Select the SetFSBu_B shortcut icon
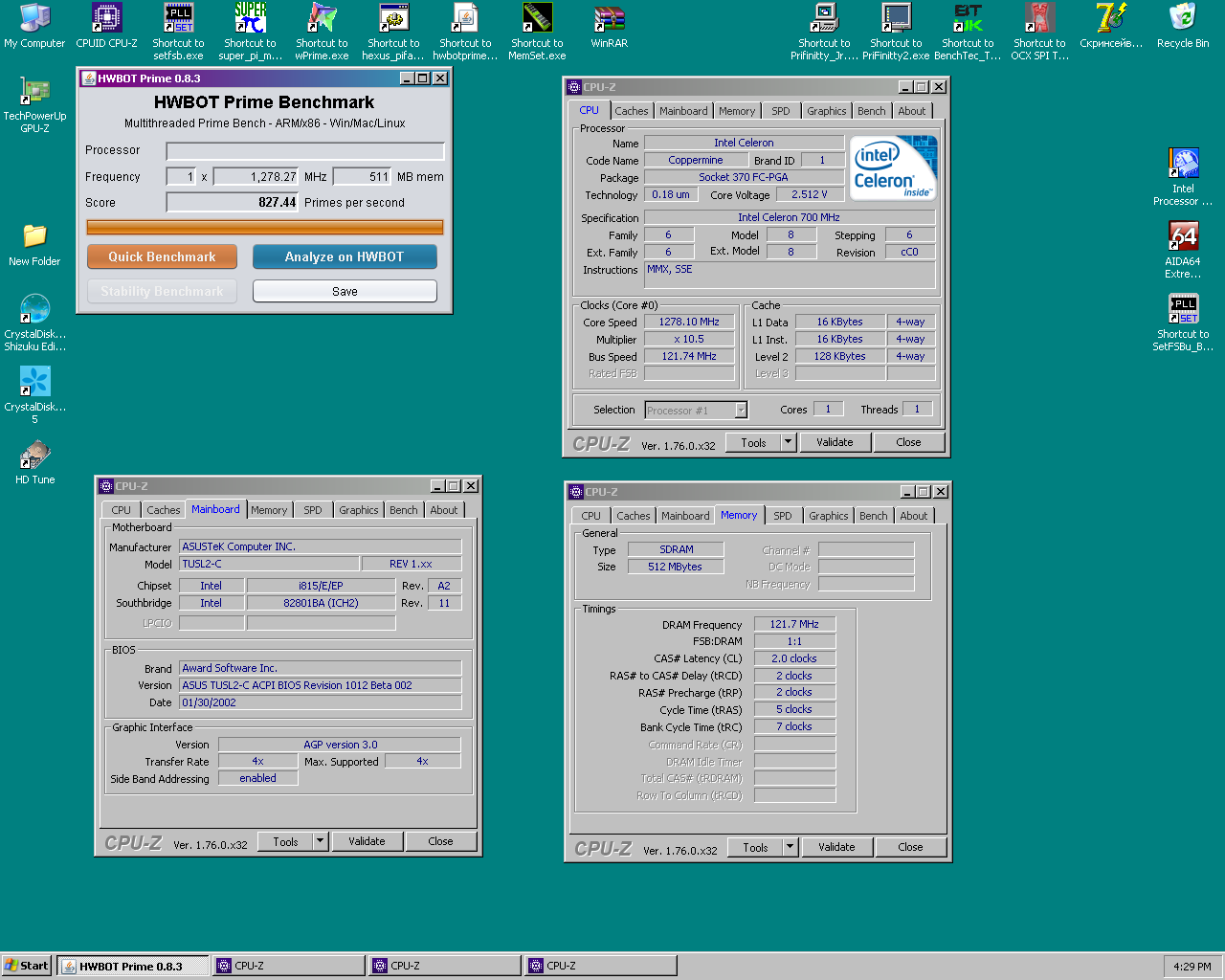Screen dimensions: 1225x980 tap(1183, 323)
